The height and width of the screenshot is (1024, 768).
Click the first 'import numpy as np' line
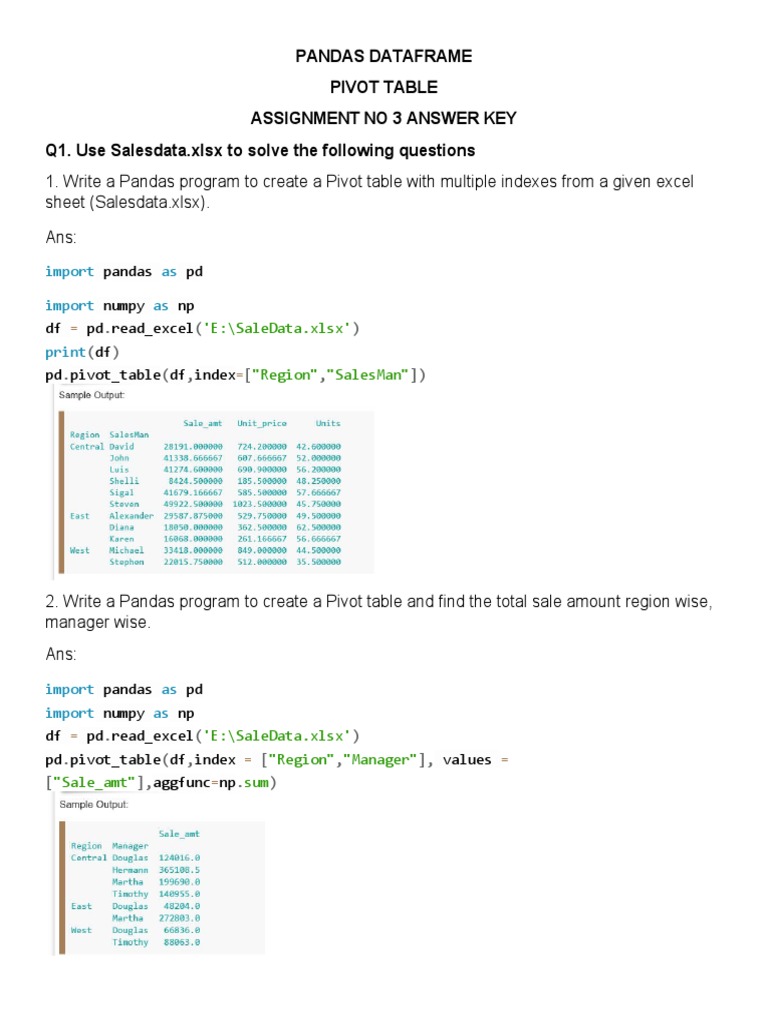(120, 306)
